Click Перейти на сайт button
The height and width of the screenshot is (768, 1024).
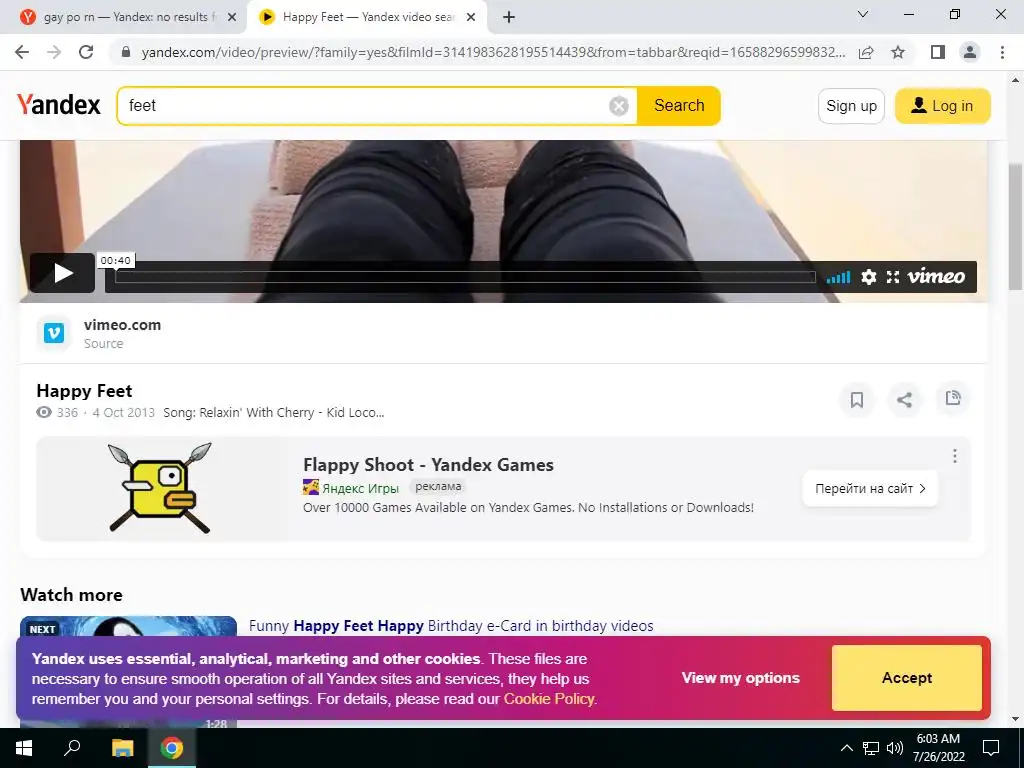click(x=870, y=488)
